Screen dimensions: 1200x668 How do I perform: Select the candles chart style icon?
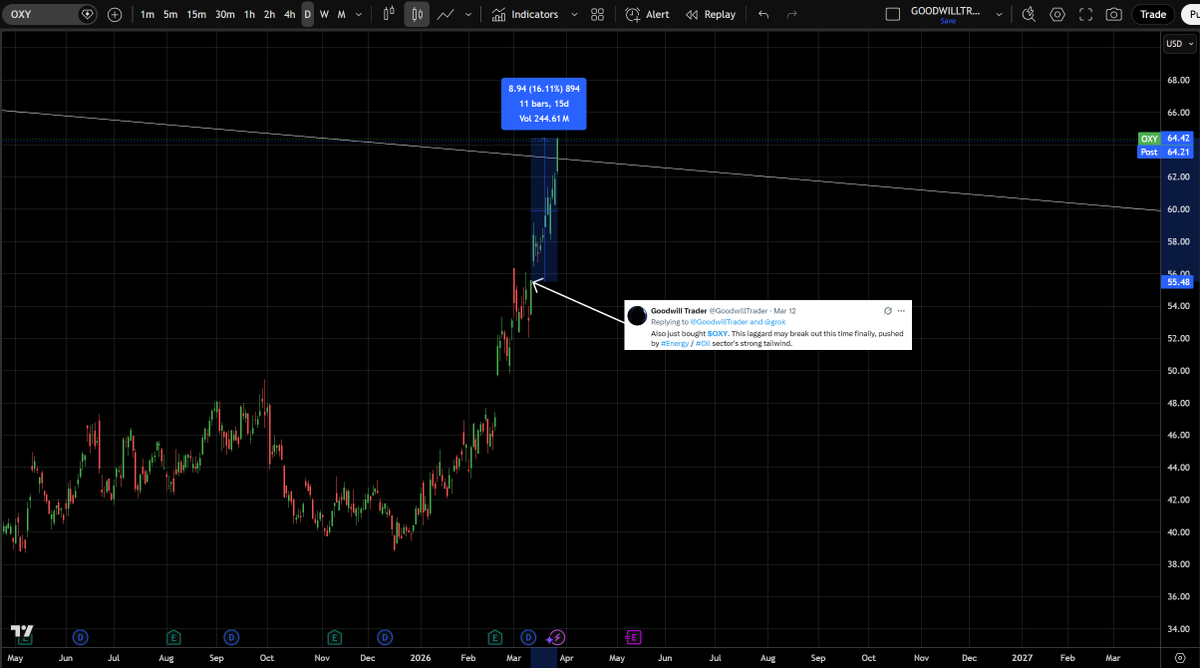(417, 15)
